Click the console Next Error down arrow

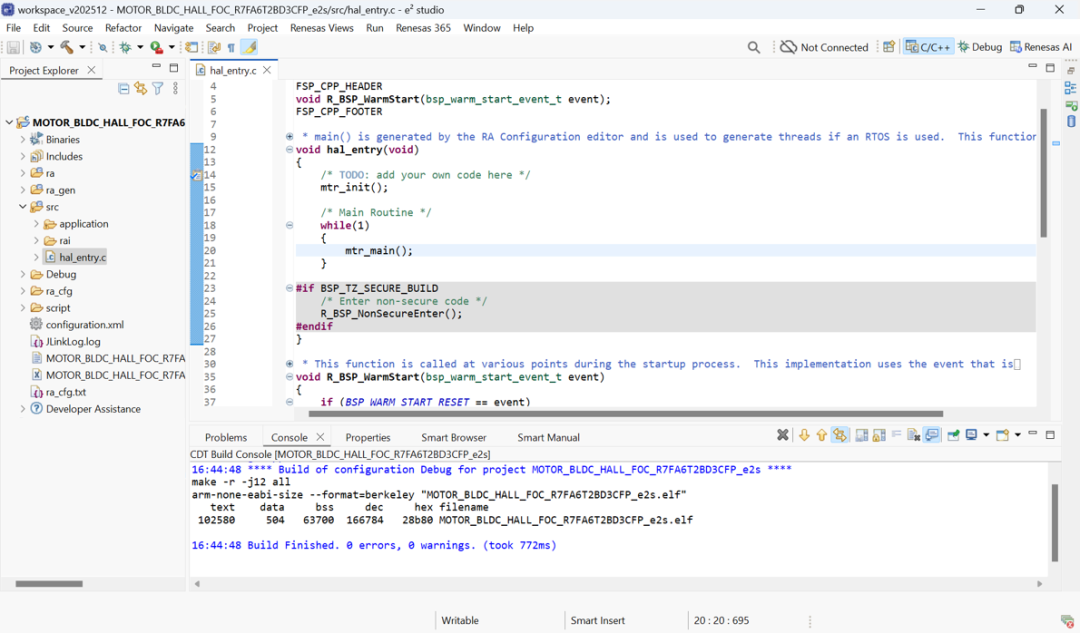tap(804, 435)
